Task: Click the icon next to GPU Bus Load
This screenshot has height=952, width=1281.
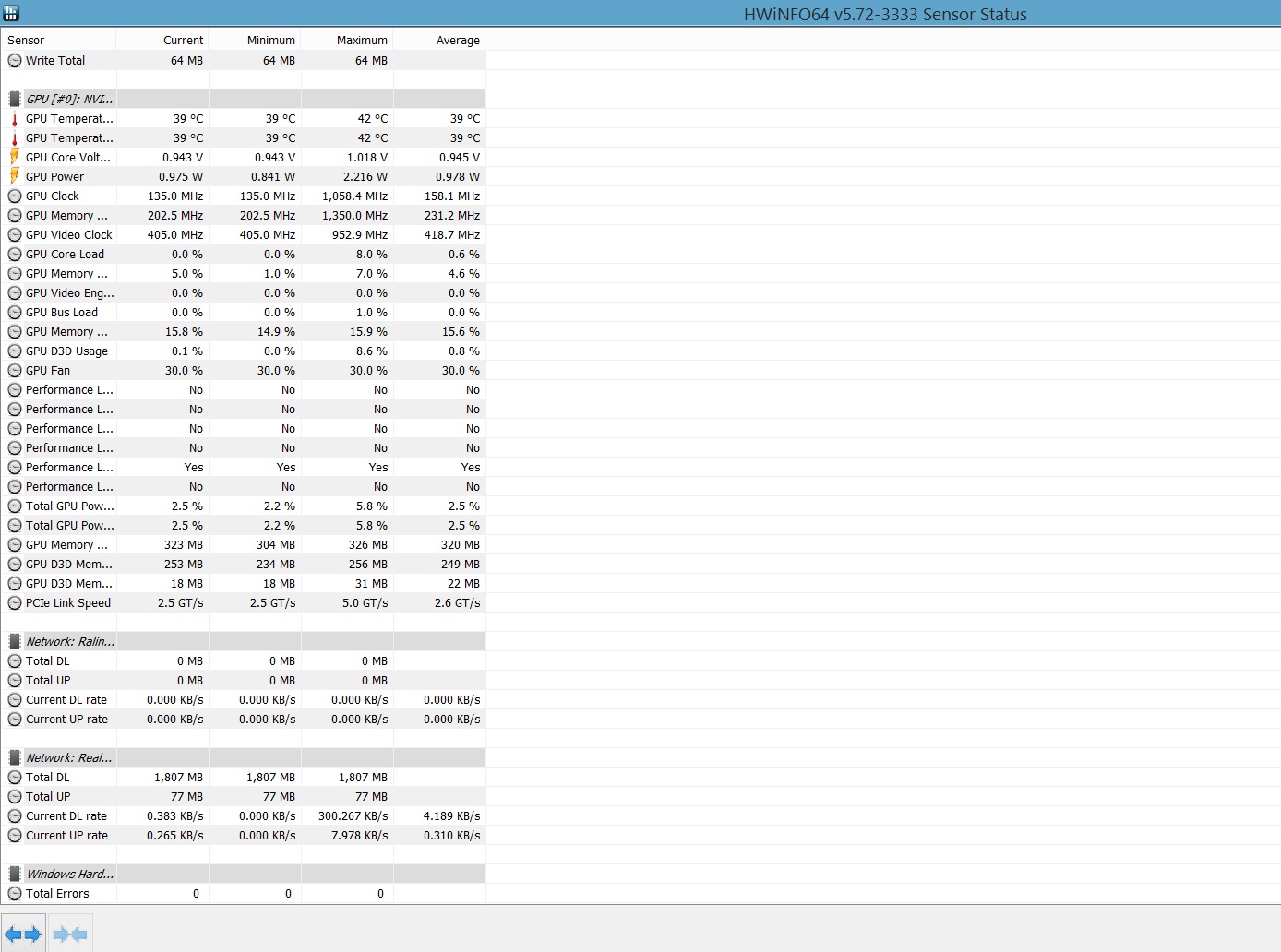Action: [x=15, y=313]
